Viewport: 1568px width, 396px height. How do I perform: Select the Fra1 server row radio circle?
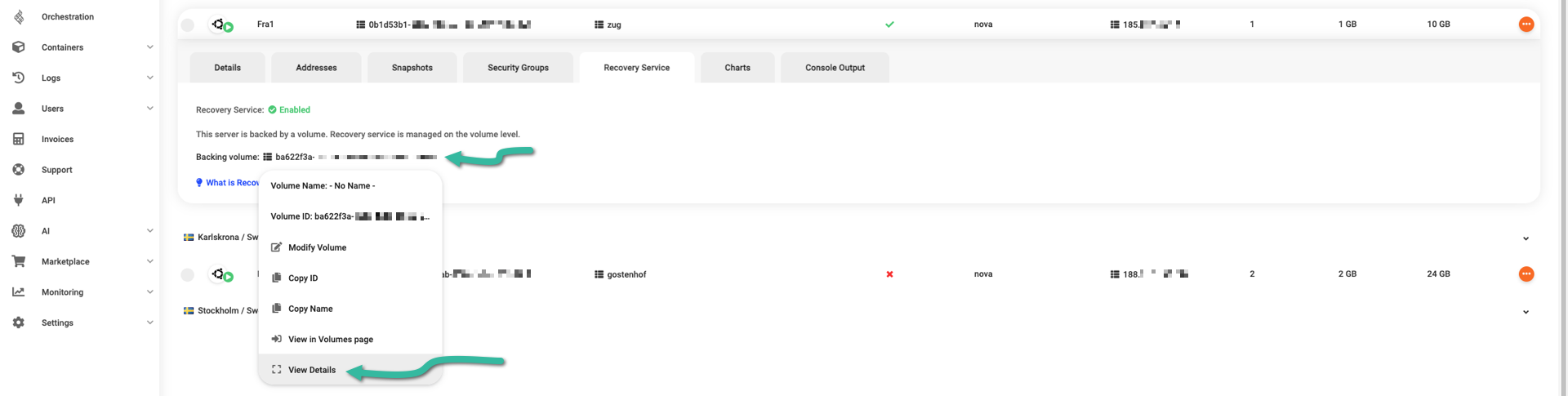click(188, 25)
